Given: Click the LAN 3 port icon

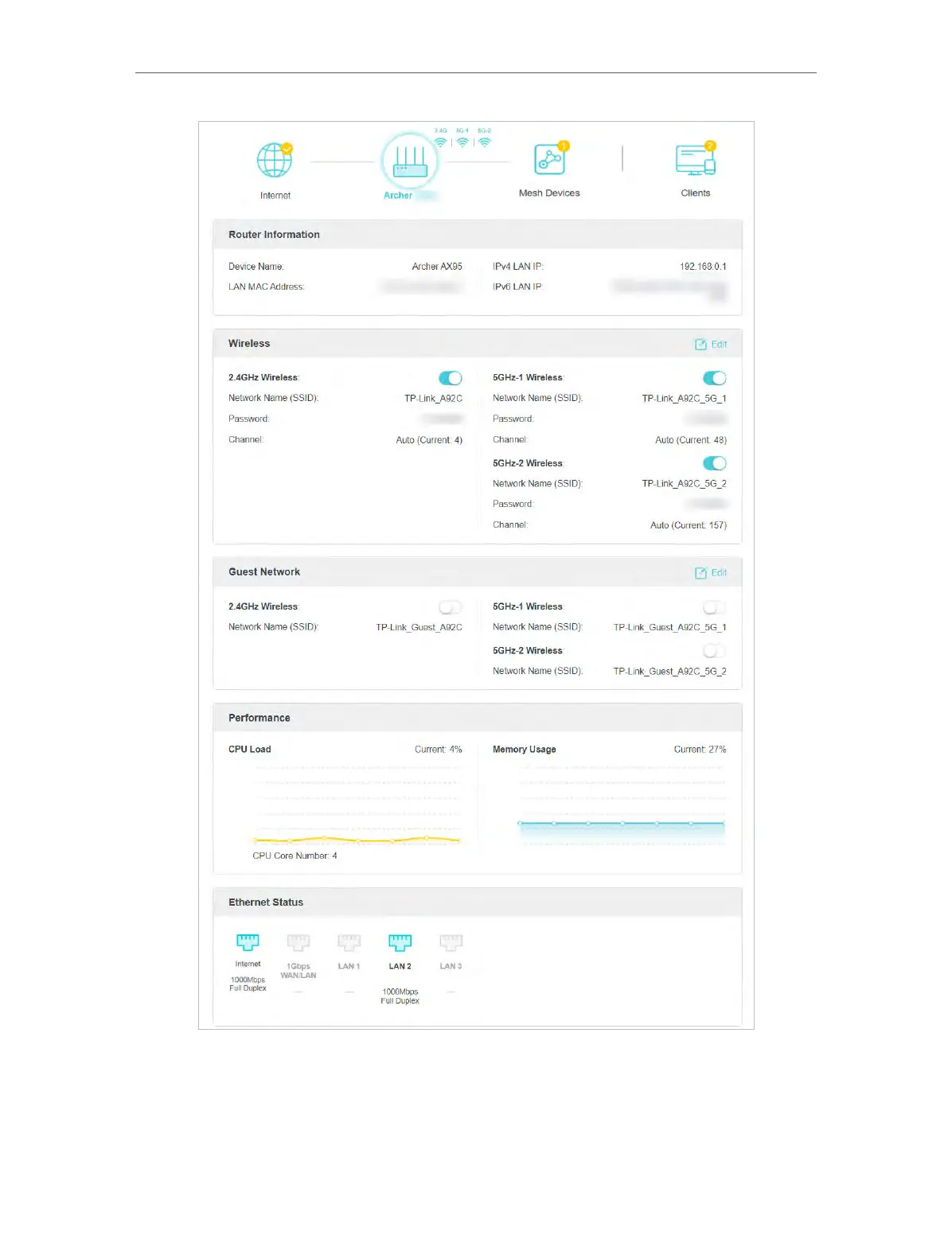Looking at the screenshot, I should click(451, 943).
